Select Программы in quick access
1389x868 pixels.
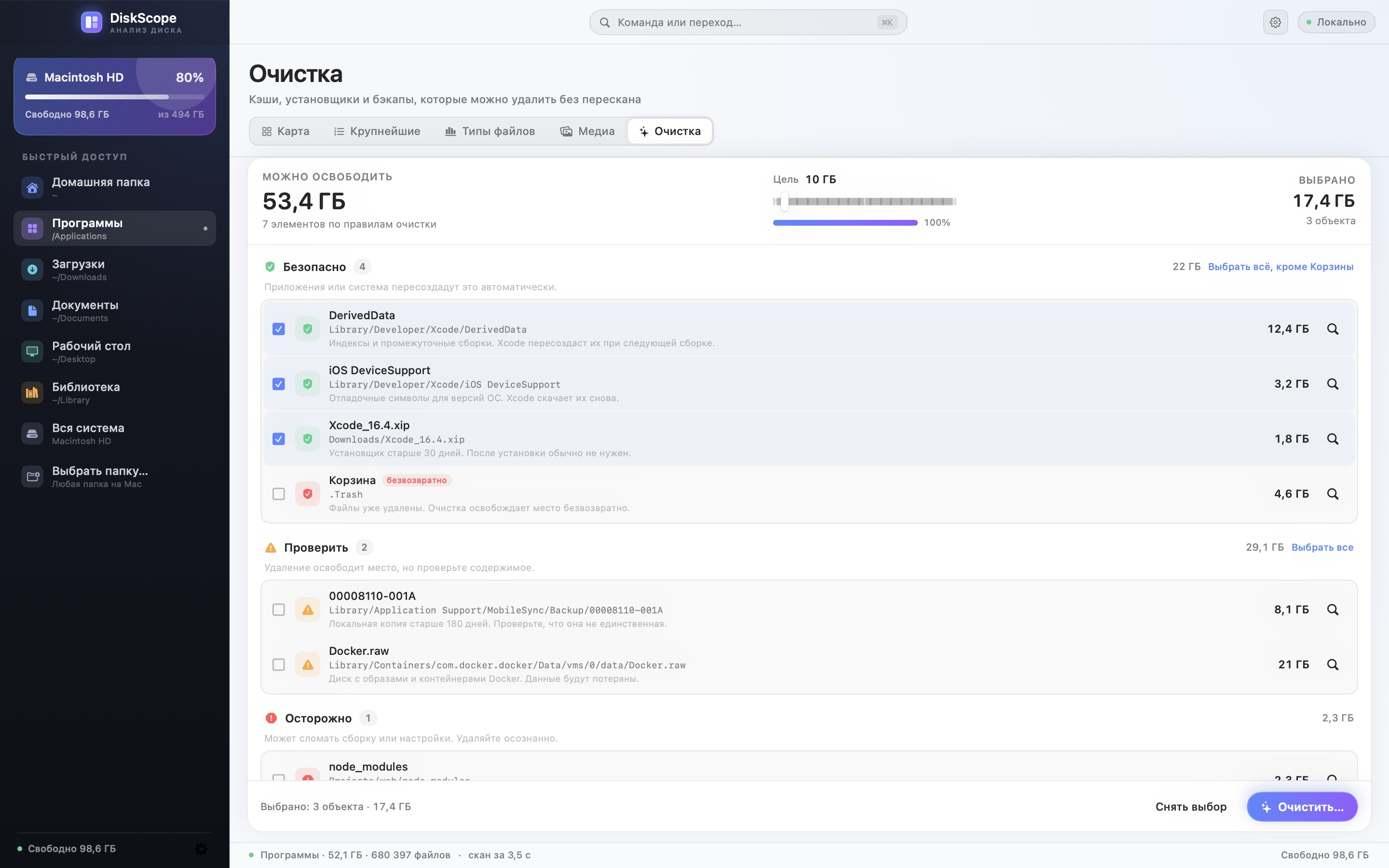[114, 229]
